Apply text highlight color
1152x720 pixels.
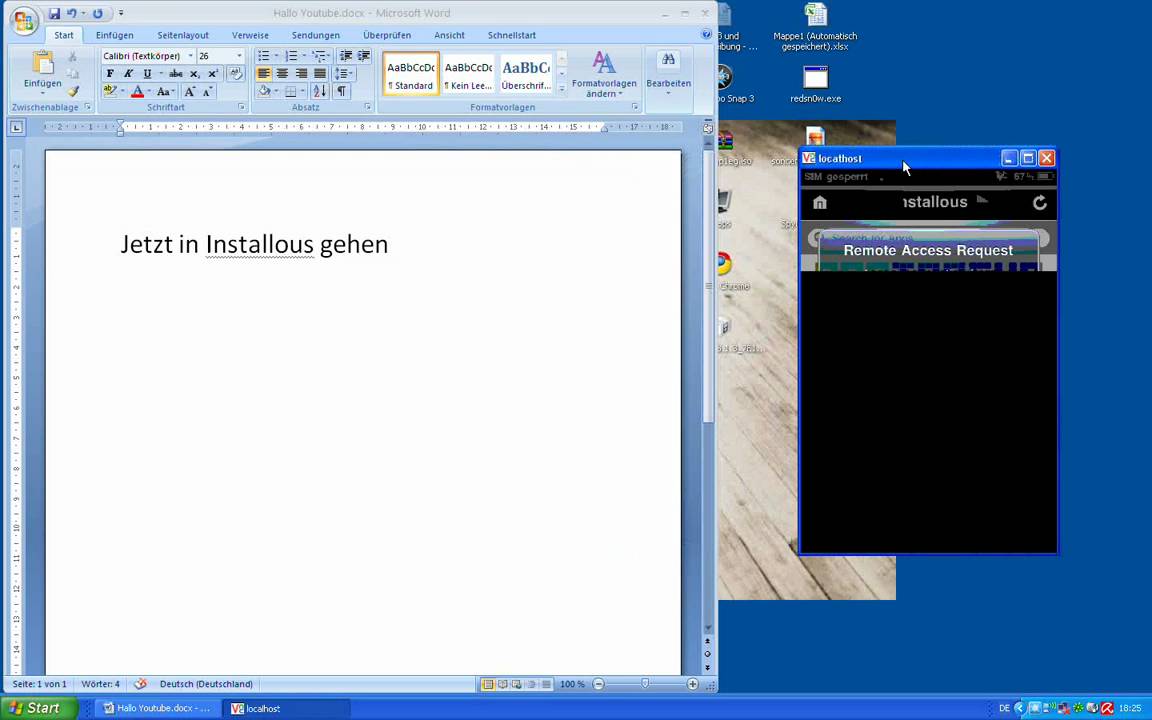click(x=110, y=91)
